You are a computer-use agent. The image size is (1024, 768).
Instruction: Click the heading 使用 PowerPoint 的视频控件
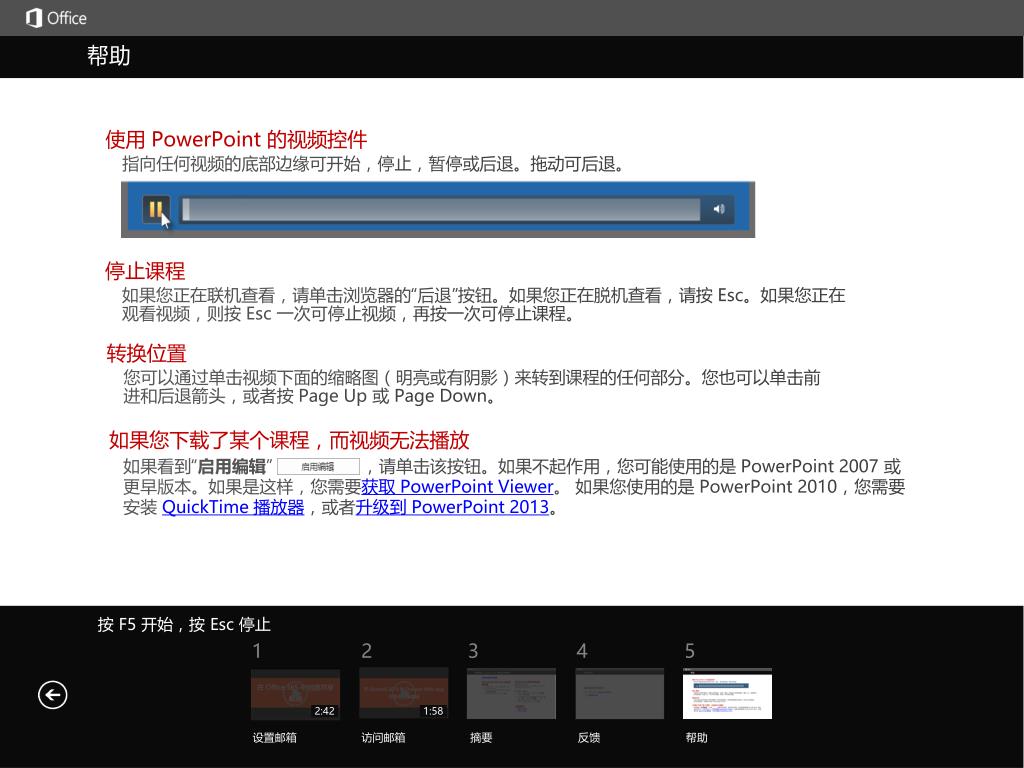[x=236, y=139]
